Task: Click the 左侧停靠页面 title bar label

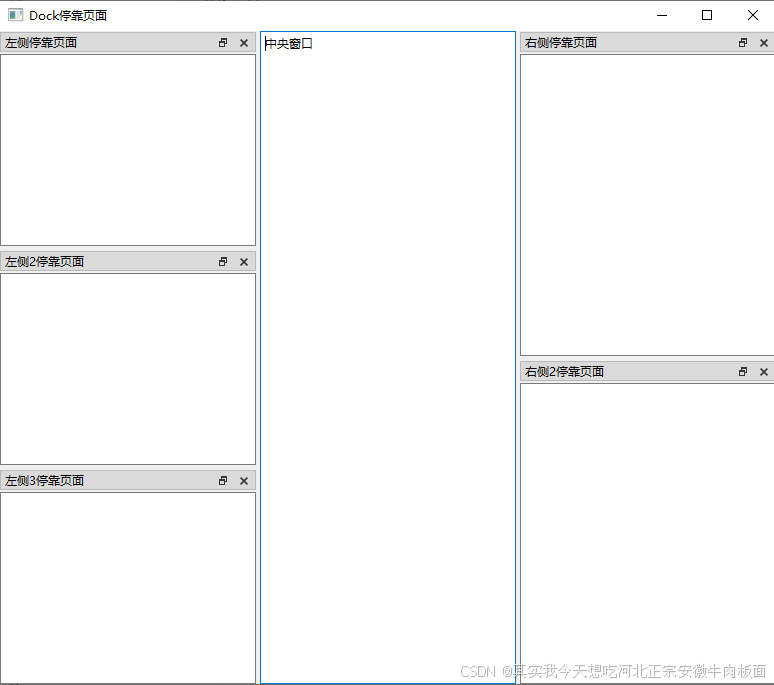Action: click(41, 43)
